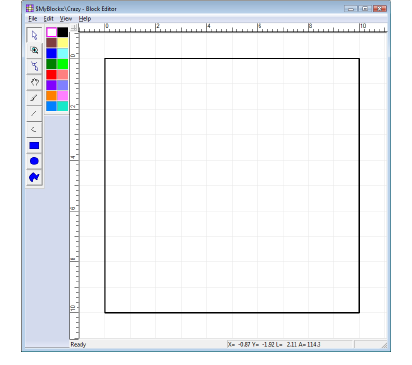Select the black color swatch
Viewport: 412px width, 365px height.
62,32
